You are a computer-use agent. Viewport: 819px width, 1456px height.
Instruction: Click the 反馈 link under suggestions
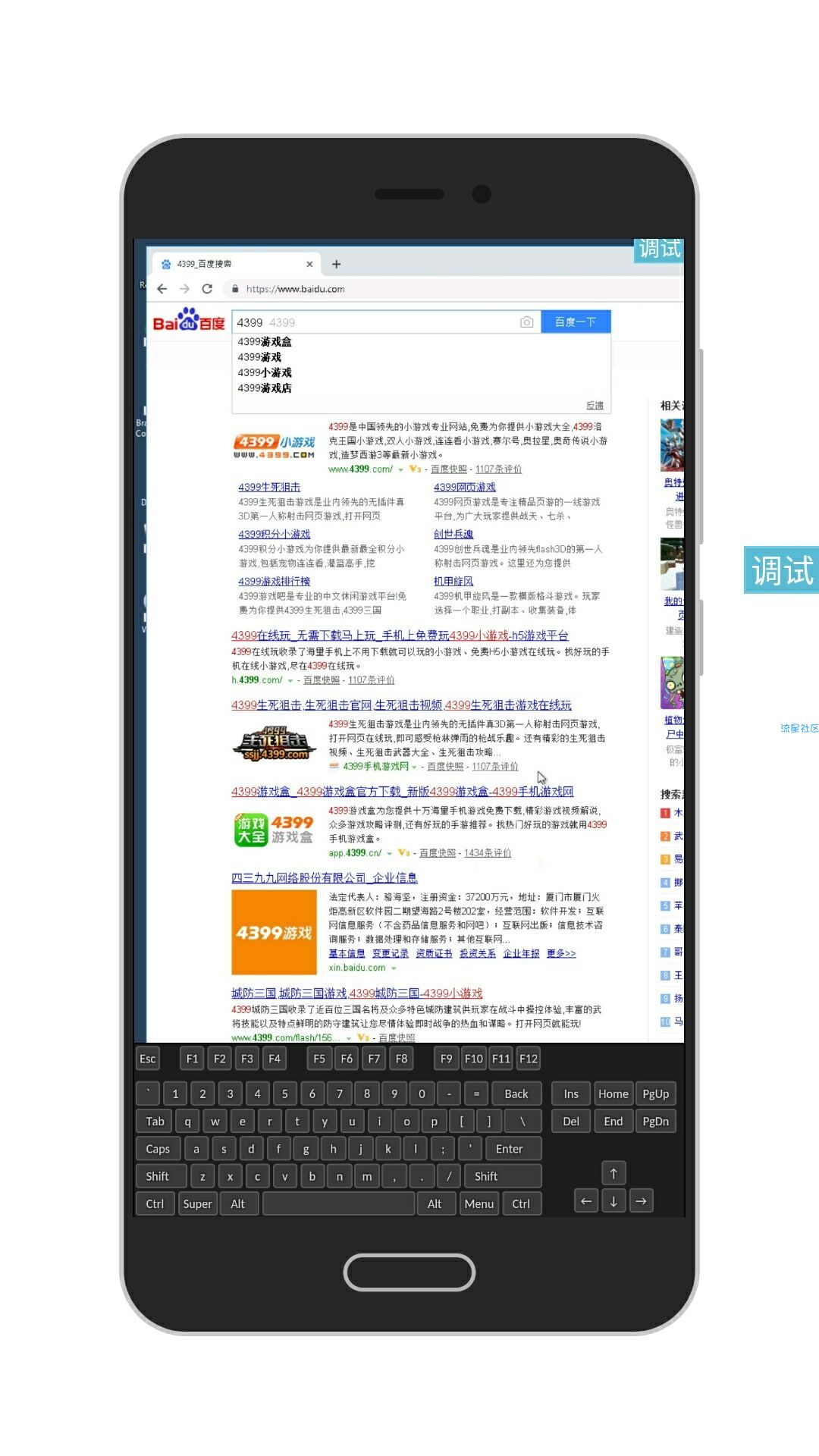[595, 406]
